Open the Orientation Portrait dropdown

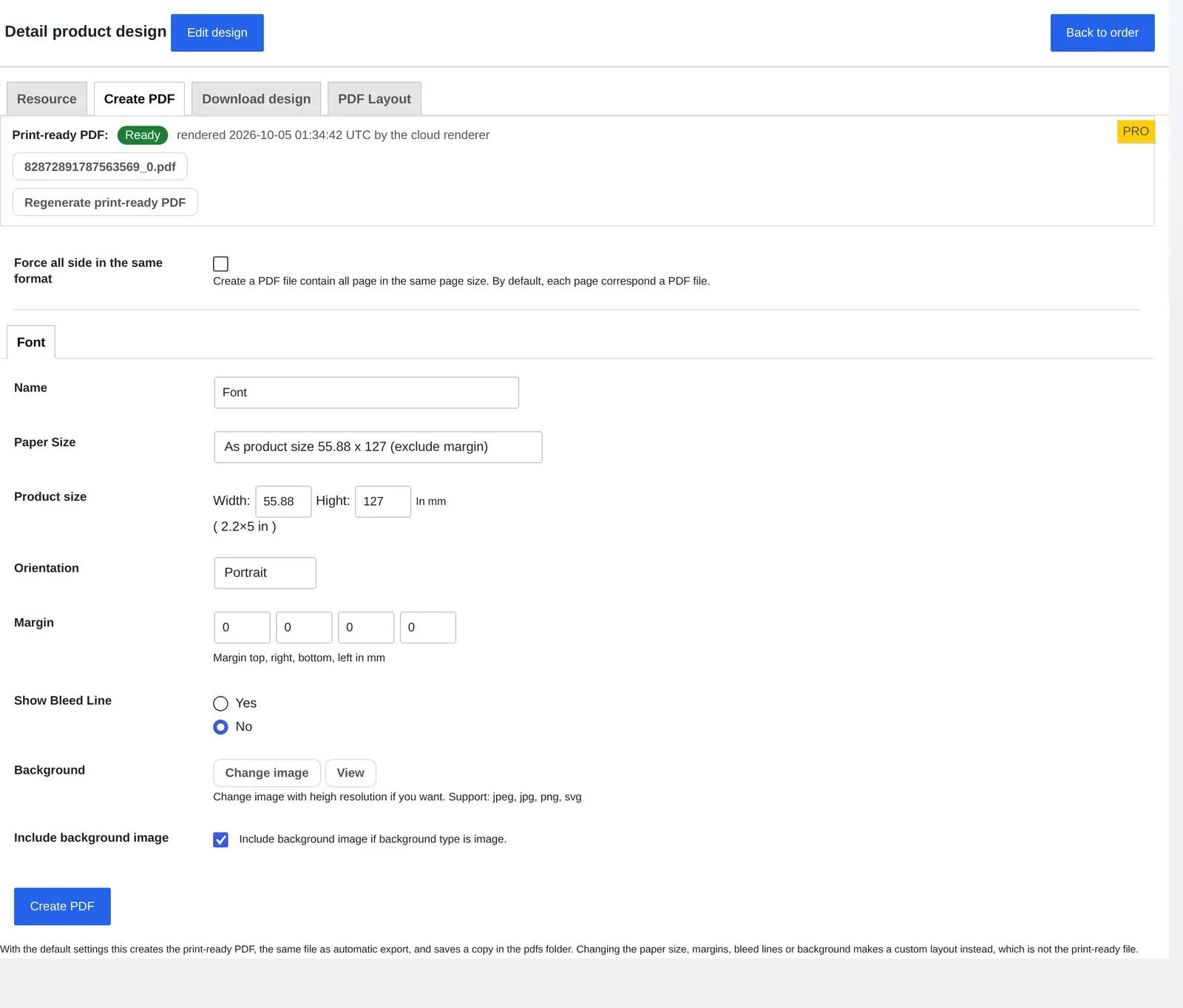[x=265, y=573]
